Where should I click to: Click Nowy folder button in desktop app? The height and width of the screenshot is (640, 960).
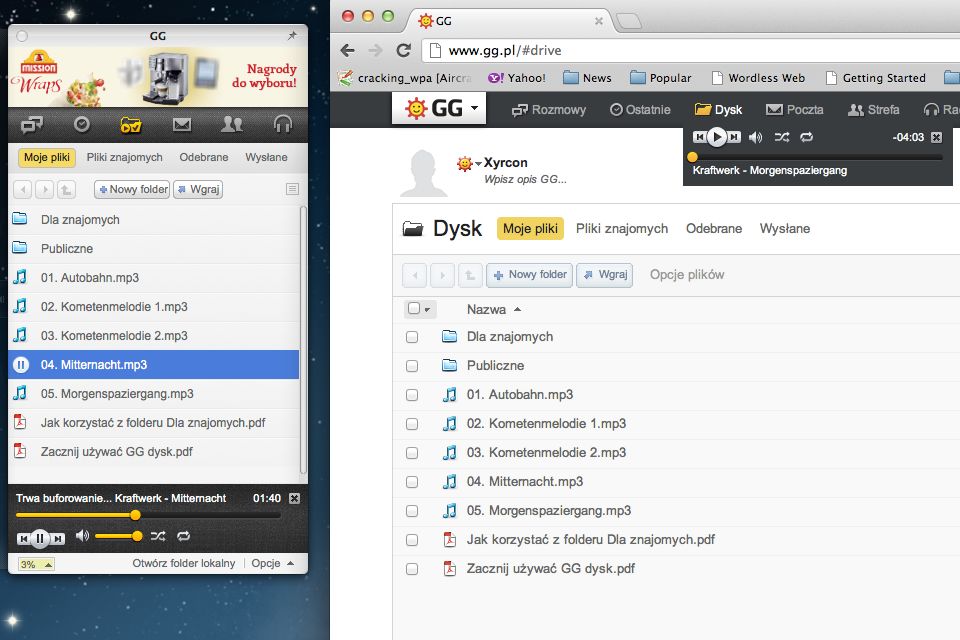(x=132, y=189)
